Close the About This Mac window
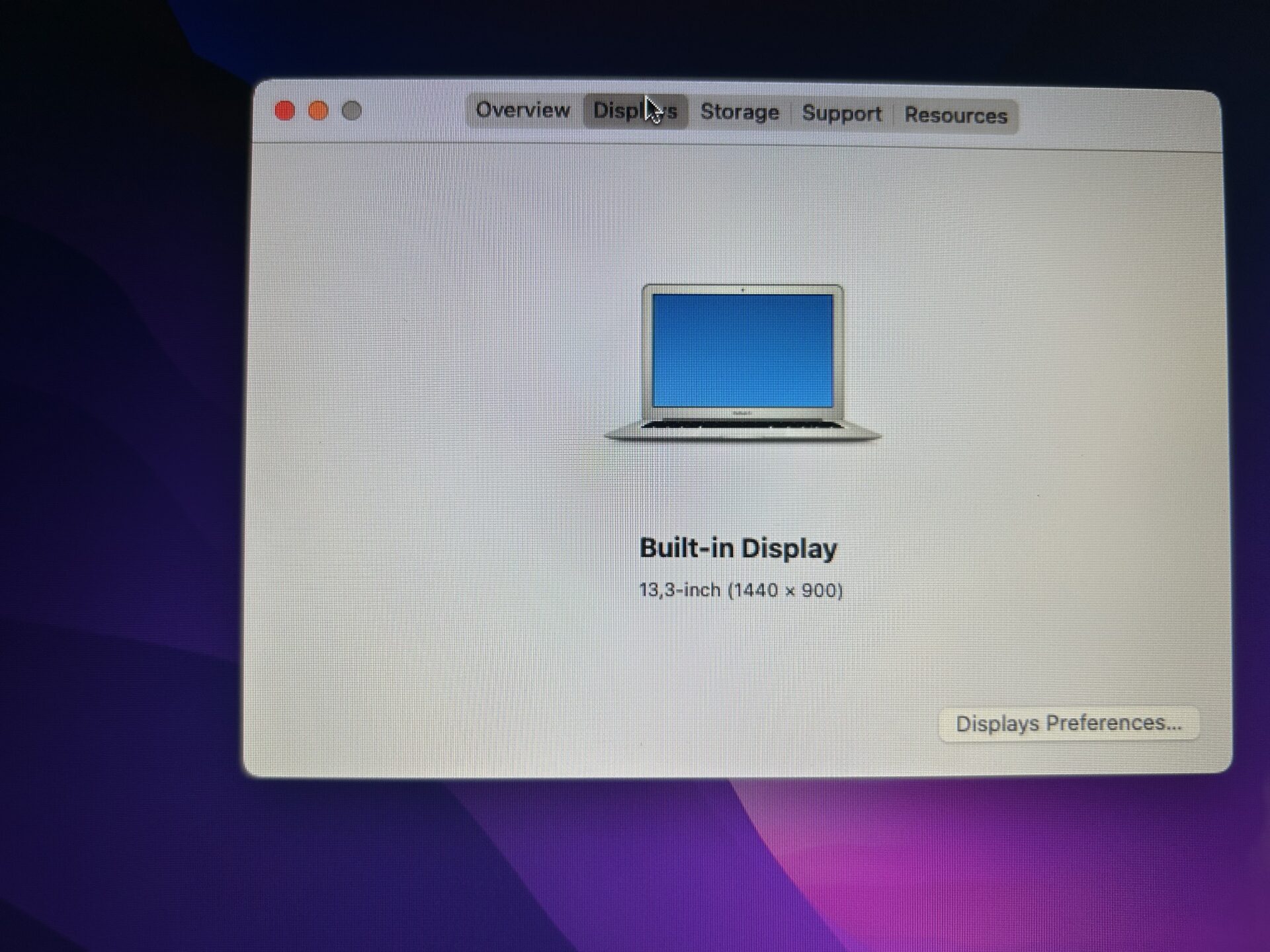The image size is (1270, 952). click(285, 110)
